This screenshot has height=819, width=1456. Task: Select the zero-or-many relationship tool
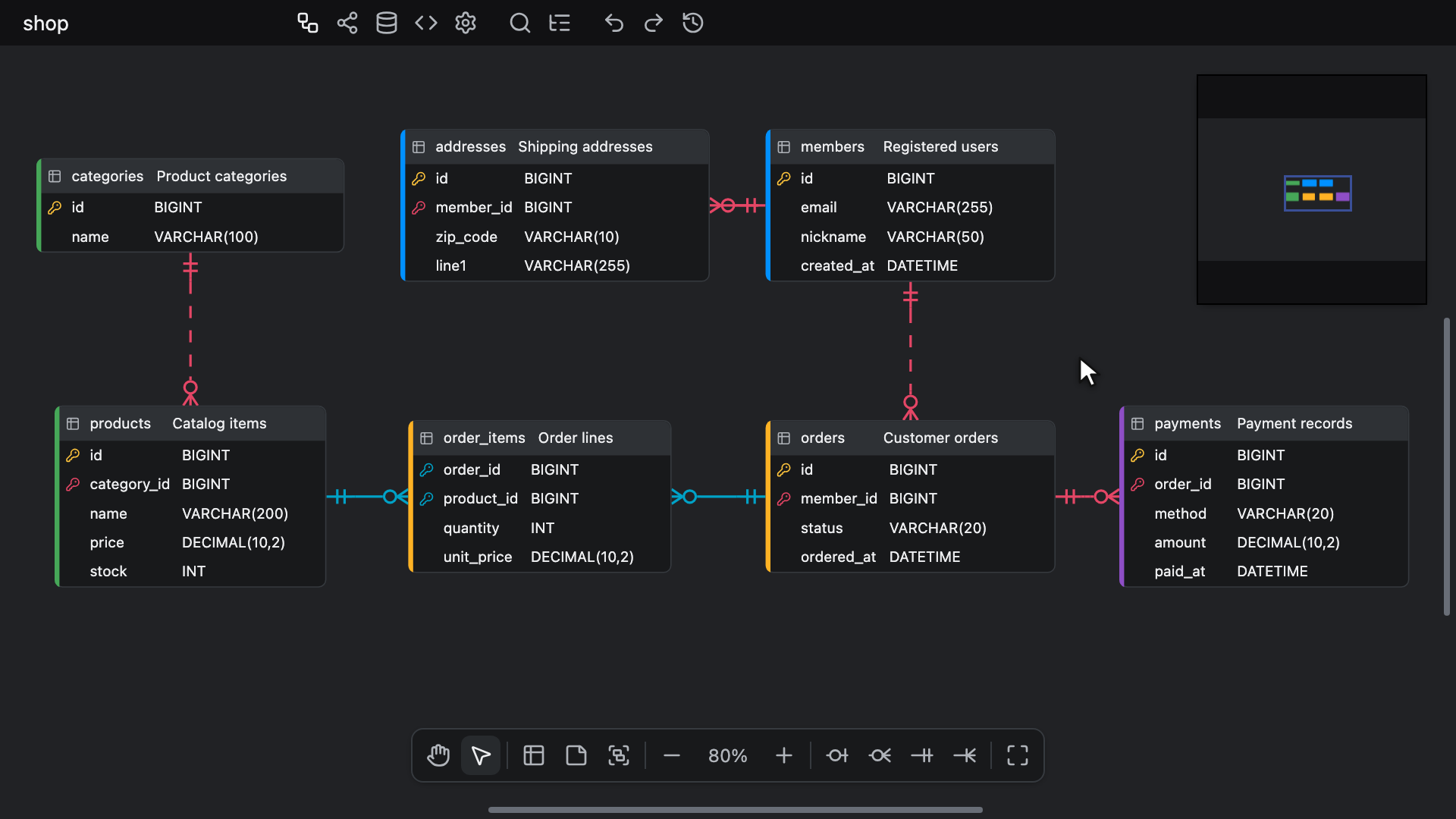880,755
